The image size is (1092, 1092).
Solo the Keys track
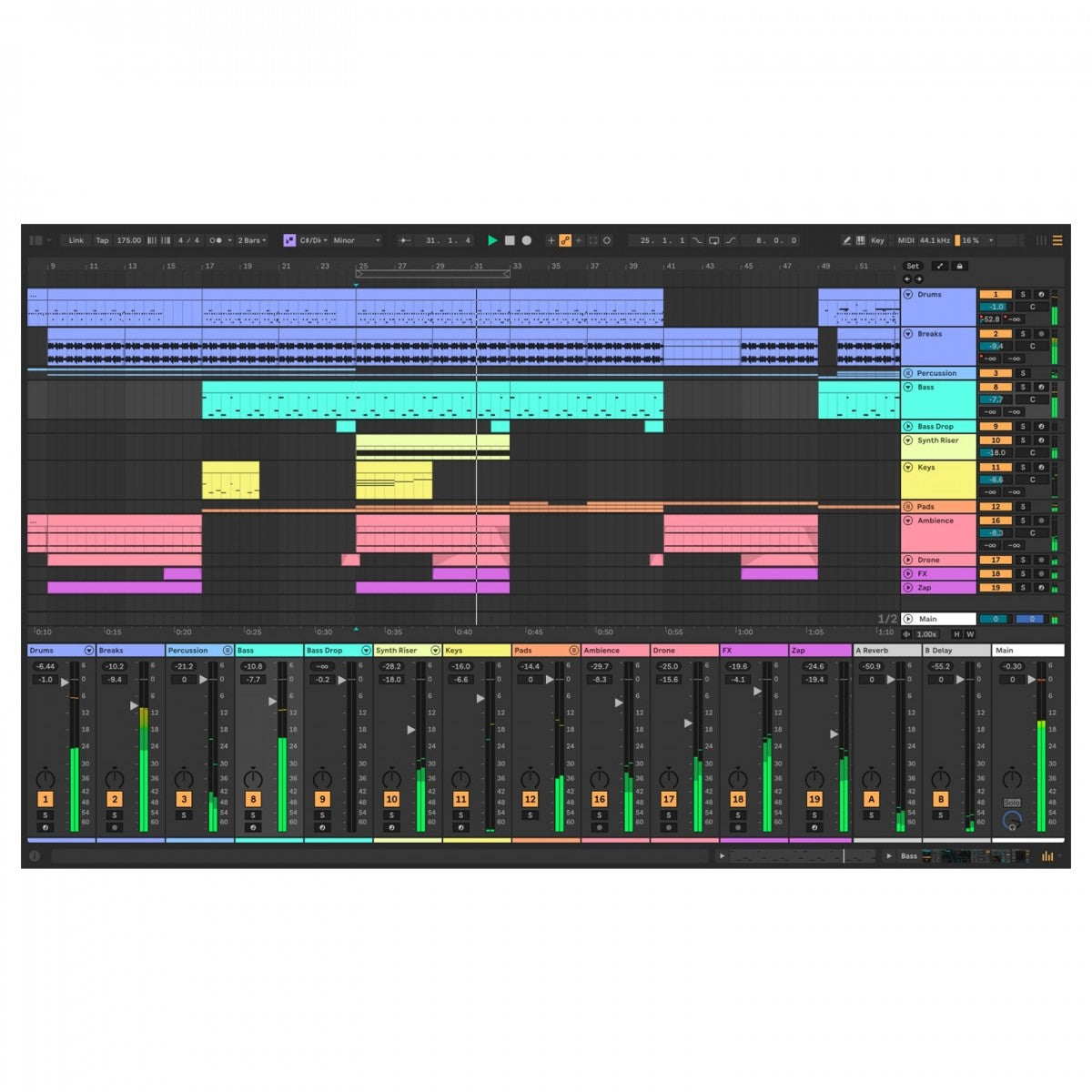coord(1023,466)
